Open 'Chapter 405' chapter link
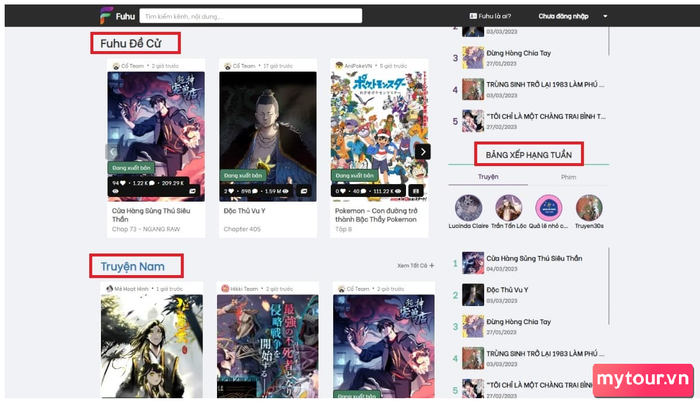Viewport: 700px width, 405px height. pos(242,229)
